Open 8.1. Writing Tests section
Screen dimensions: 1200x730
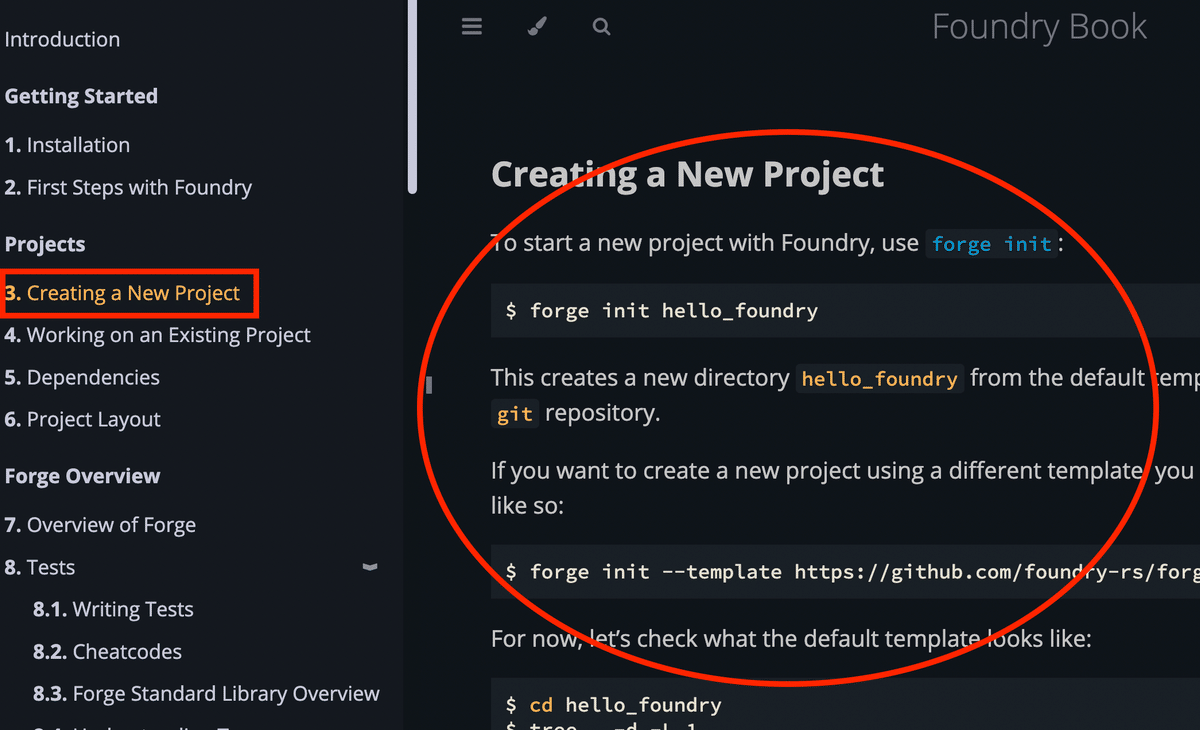pyautogui.click(x=113, y=609)
